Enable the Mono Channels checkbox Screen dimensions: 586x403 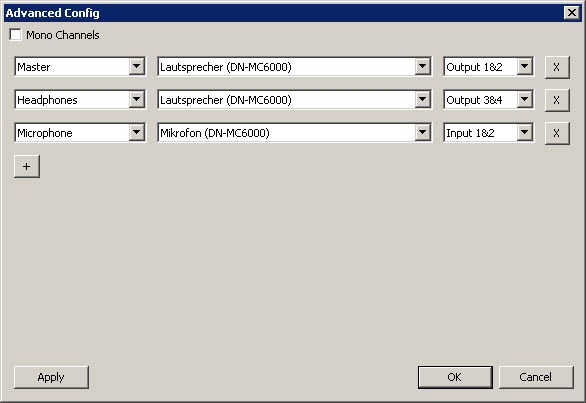[x=16, y=35]
